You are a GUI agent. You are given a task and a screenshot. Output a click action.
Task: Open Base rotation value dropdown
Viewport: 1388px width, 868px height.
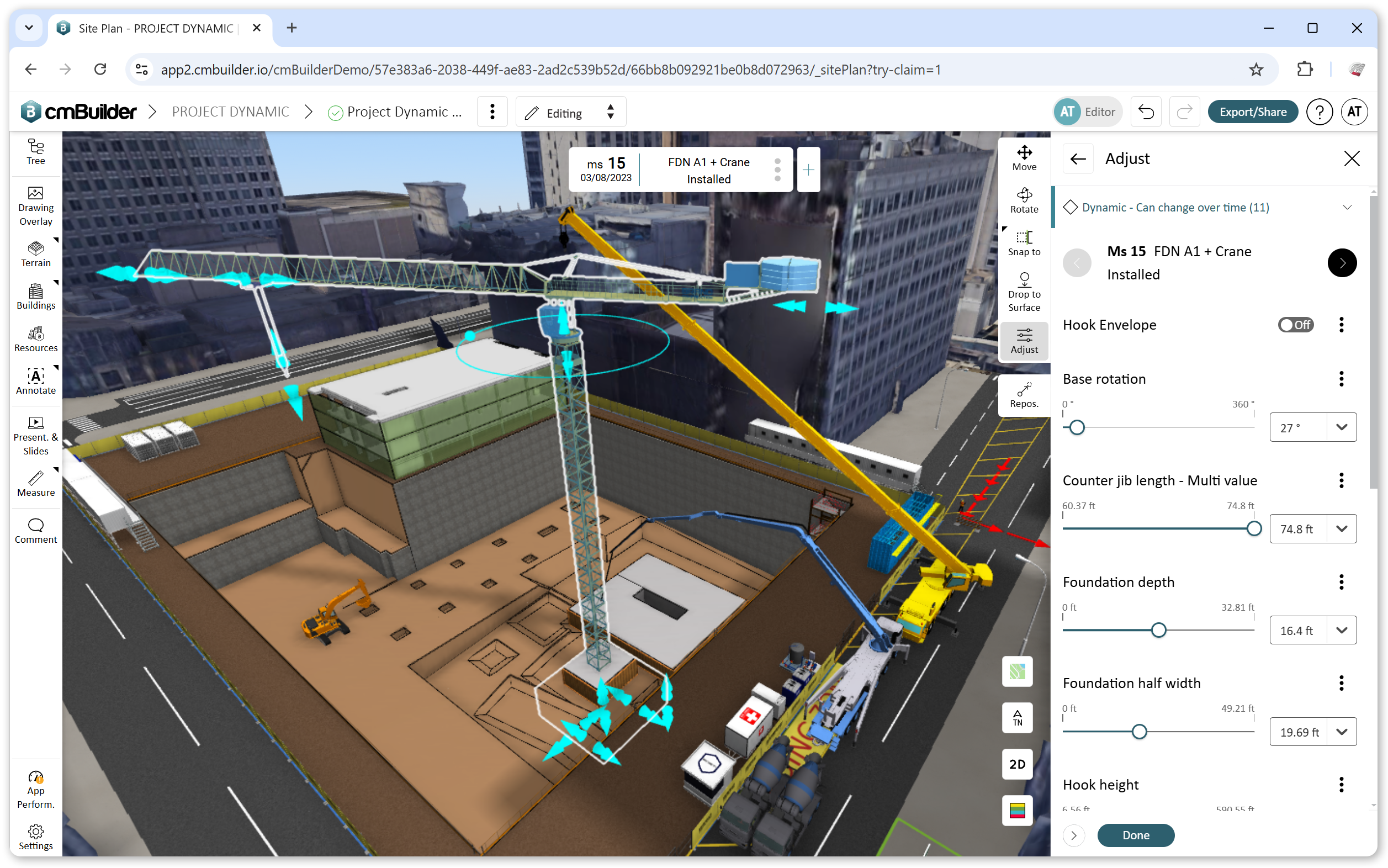pos(1342,427)
